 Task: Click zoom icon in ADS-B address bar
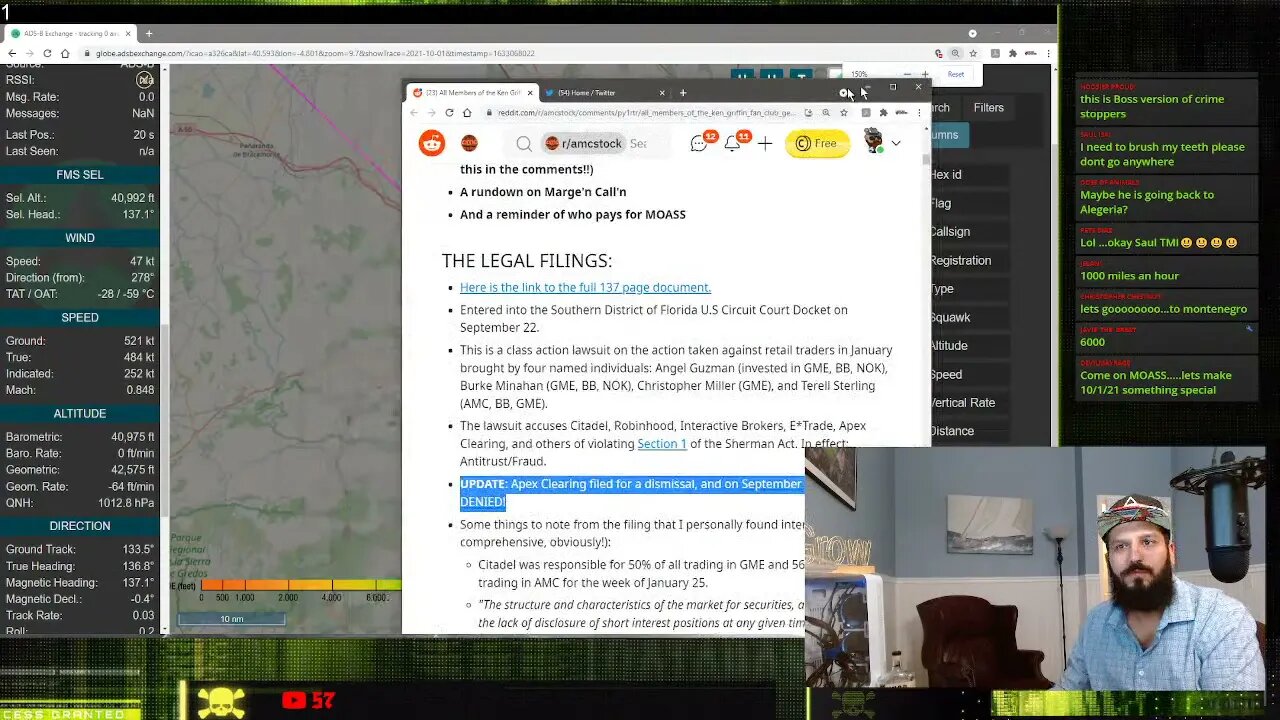pyautogui.click(x=955, y=53)
